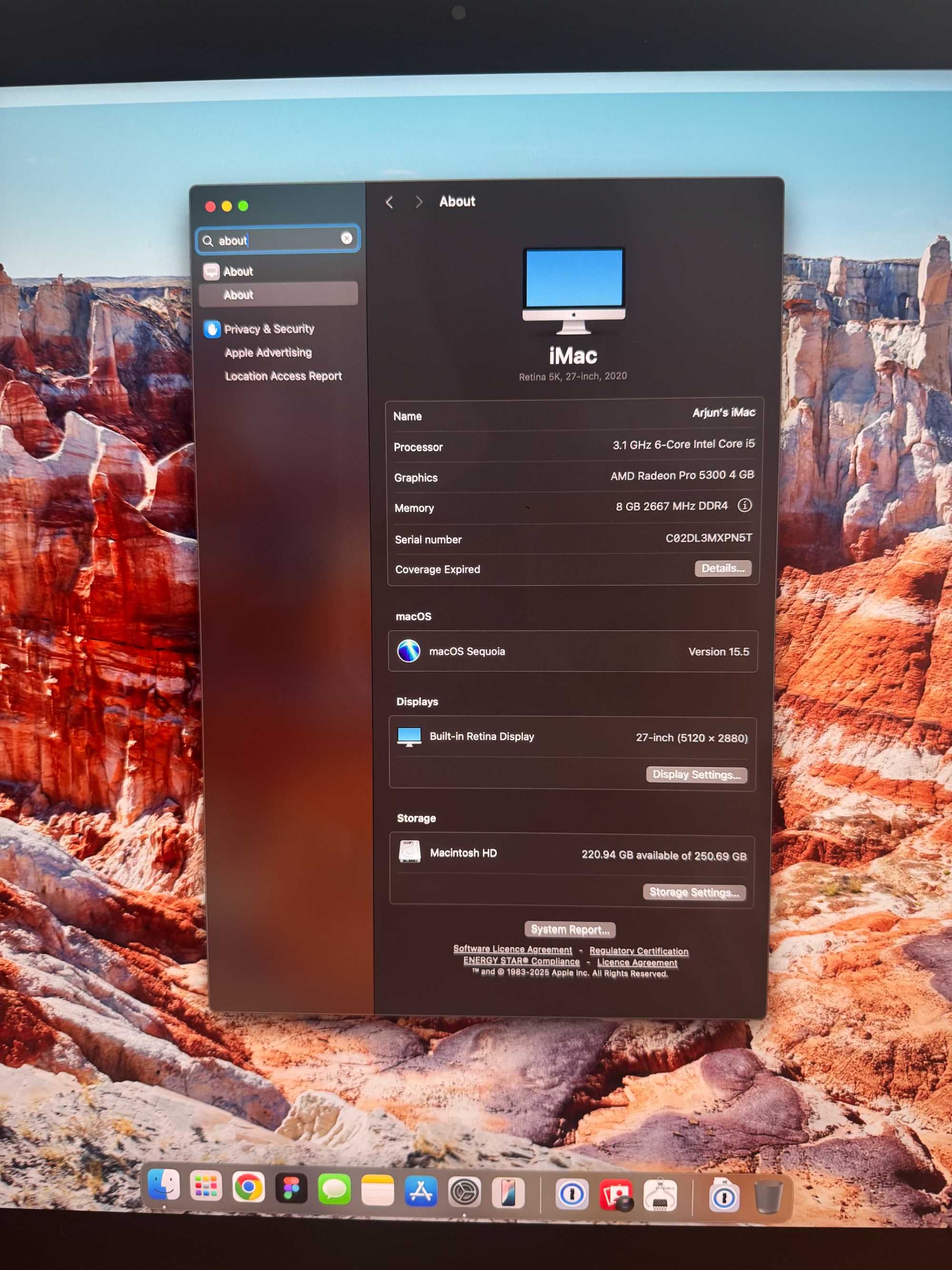
Task: Click graphics value AMD Radeon Pro 5300
Action: (682, 475)
